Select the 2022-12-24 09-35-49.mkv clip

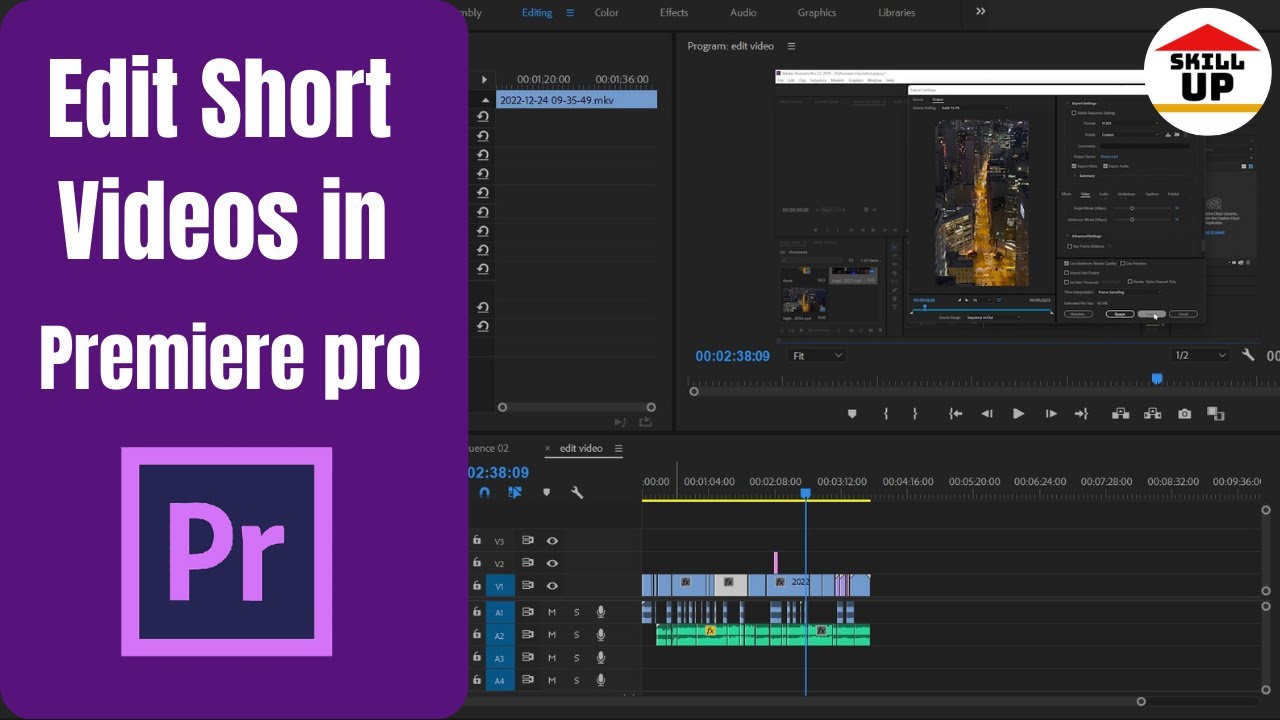tap(576, 100)
